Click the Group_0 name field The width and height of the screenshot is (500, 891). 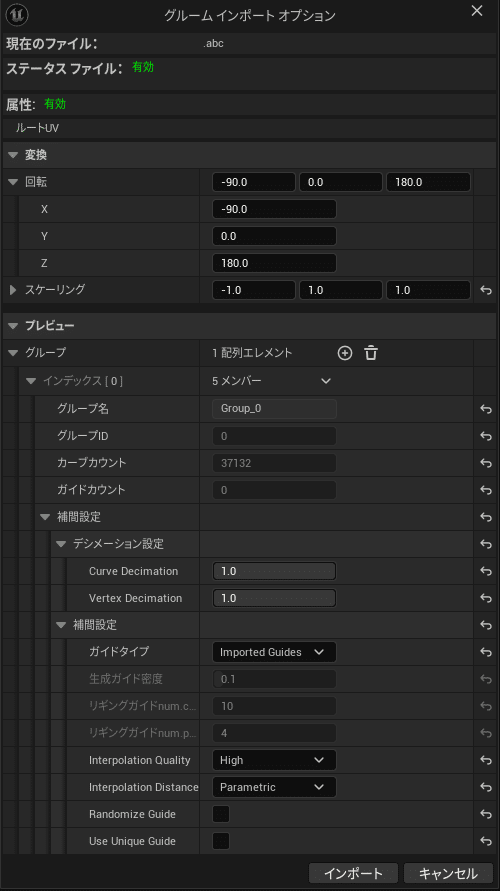click(x=274, y=409)
